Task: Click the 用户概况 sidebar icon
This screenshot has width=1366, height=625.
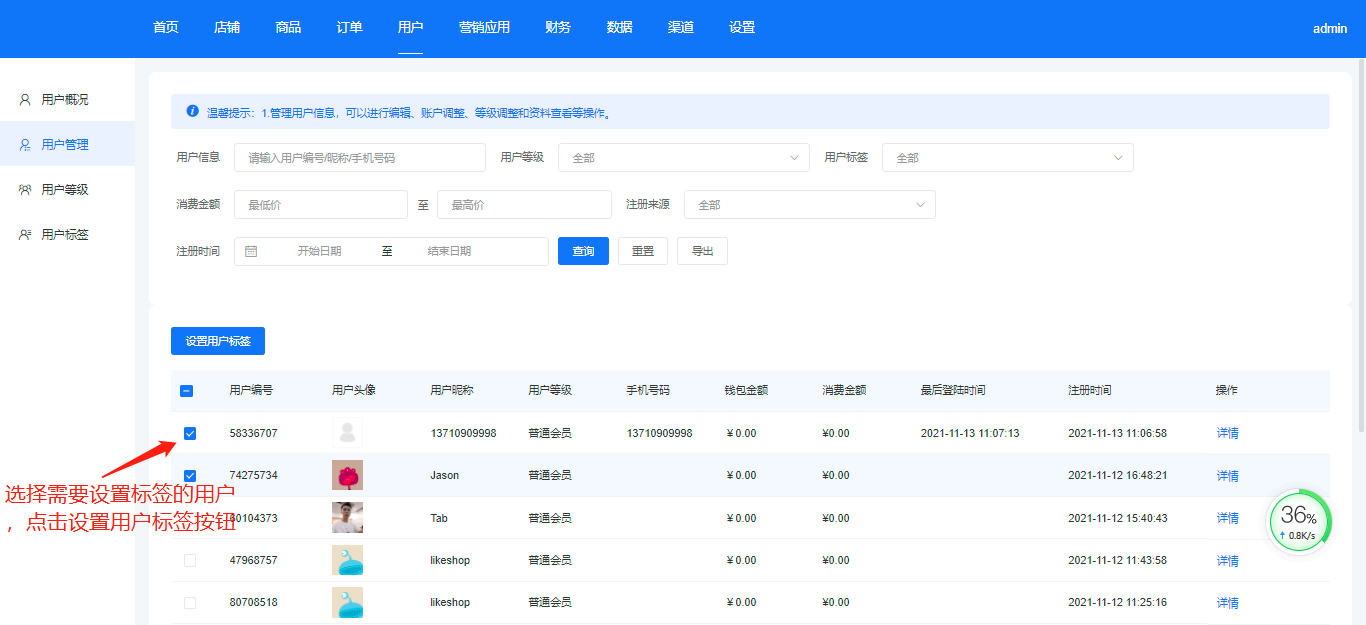Action: coord(25,100)
